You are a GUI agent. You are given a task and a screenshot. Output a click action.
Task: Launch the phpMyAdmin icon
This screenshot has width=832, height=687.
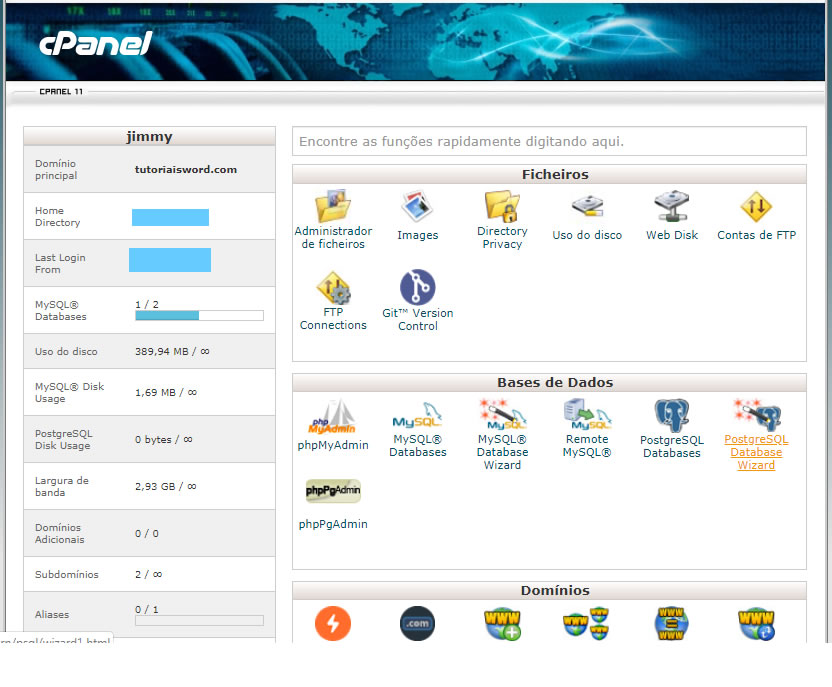click(x=333, y=417)
